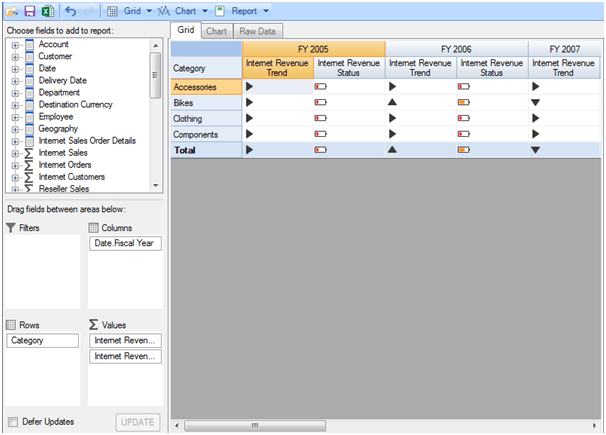
Task: Switch to the Grid tab
Action: coord(186,30)
